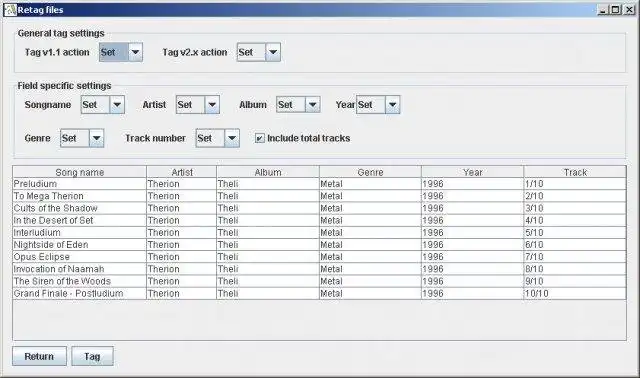Expand the Artist action dropdown
This screenshot has height=378, width=640.
coord(198,105)
